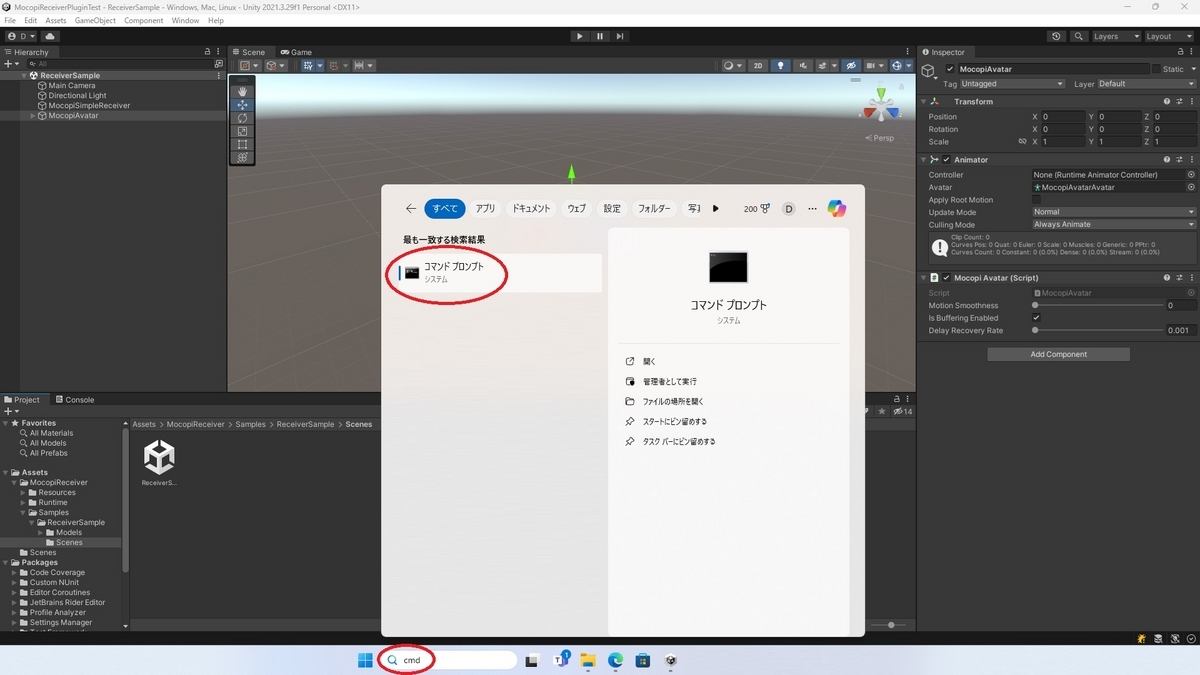The width and height of the screenshot is (1200, 675).
Task: Open the Component menu
Action: [143, 20]
